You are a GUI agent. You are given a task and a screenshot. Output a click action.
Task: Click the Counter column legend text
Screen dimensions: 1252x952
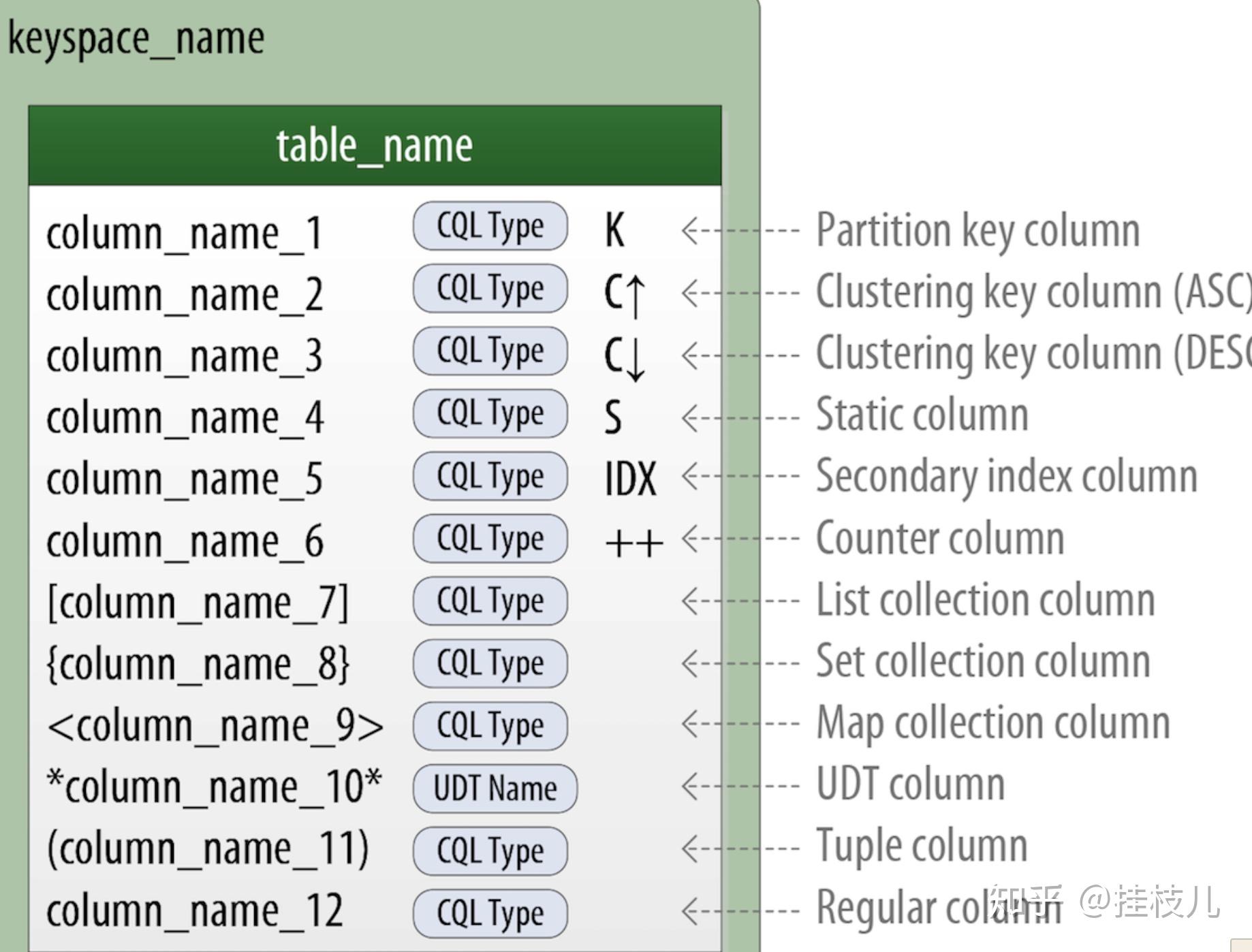(x=940, y=539)
